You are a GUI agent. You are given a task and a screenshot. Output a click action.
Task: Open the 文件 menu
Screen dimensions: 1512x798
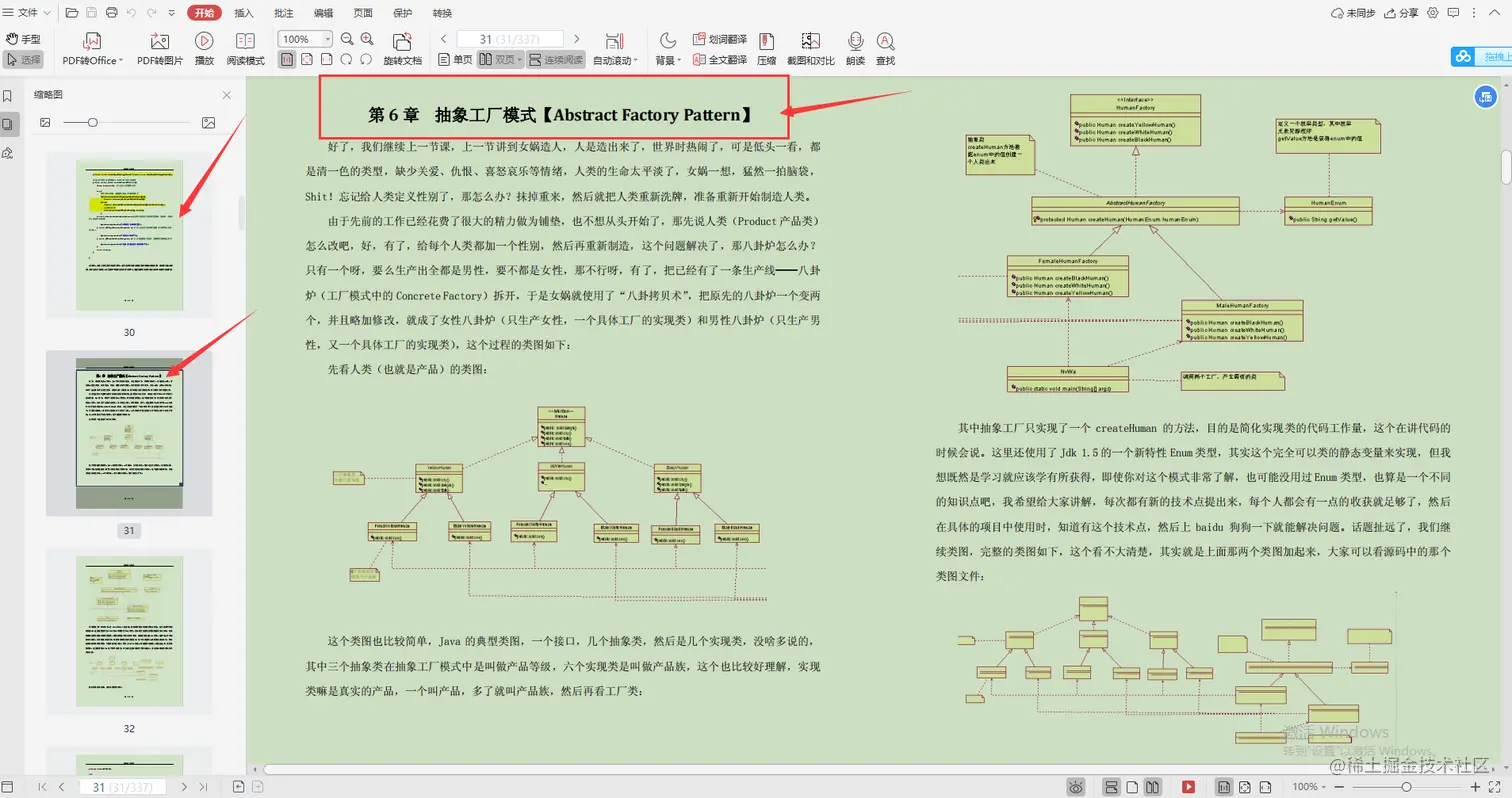coord(27,13)
